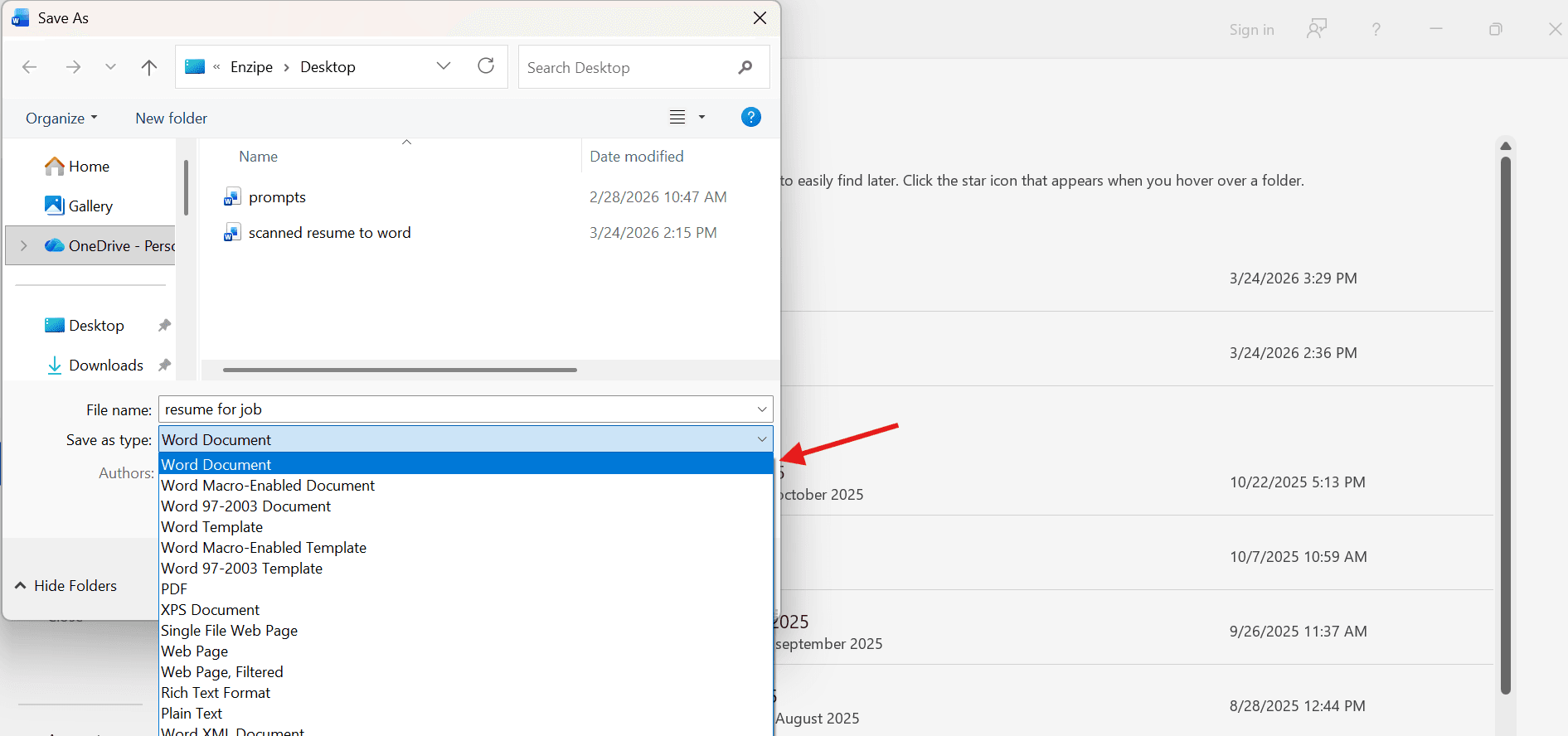The width and height of the screenshot is (1568, 736).
Task: Click the Back navigation arrow
Action: coord(30,67)
